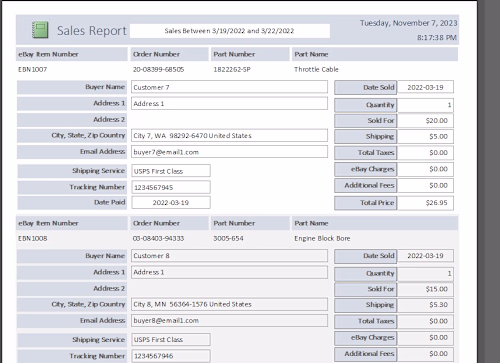
Task: Click part number 3005-654
Action: click(x=228, y=238)
